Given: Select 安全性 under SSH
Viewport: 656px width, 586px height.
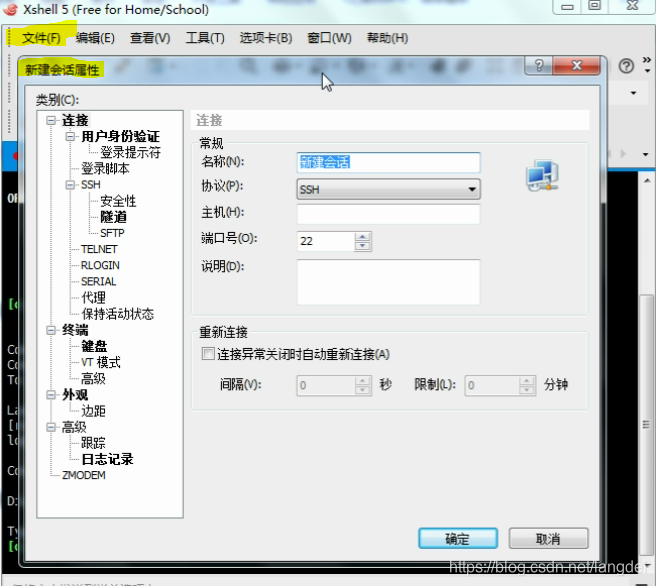Looking at the screenshot, I should coord(118,201).
